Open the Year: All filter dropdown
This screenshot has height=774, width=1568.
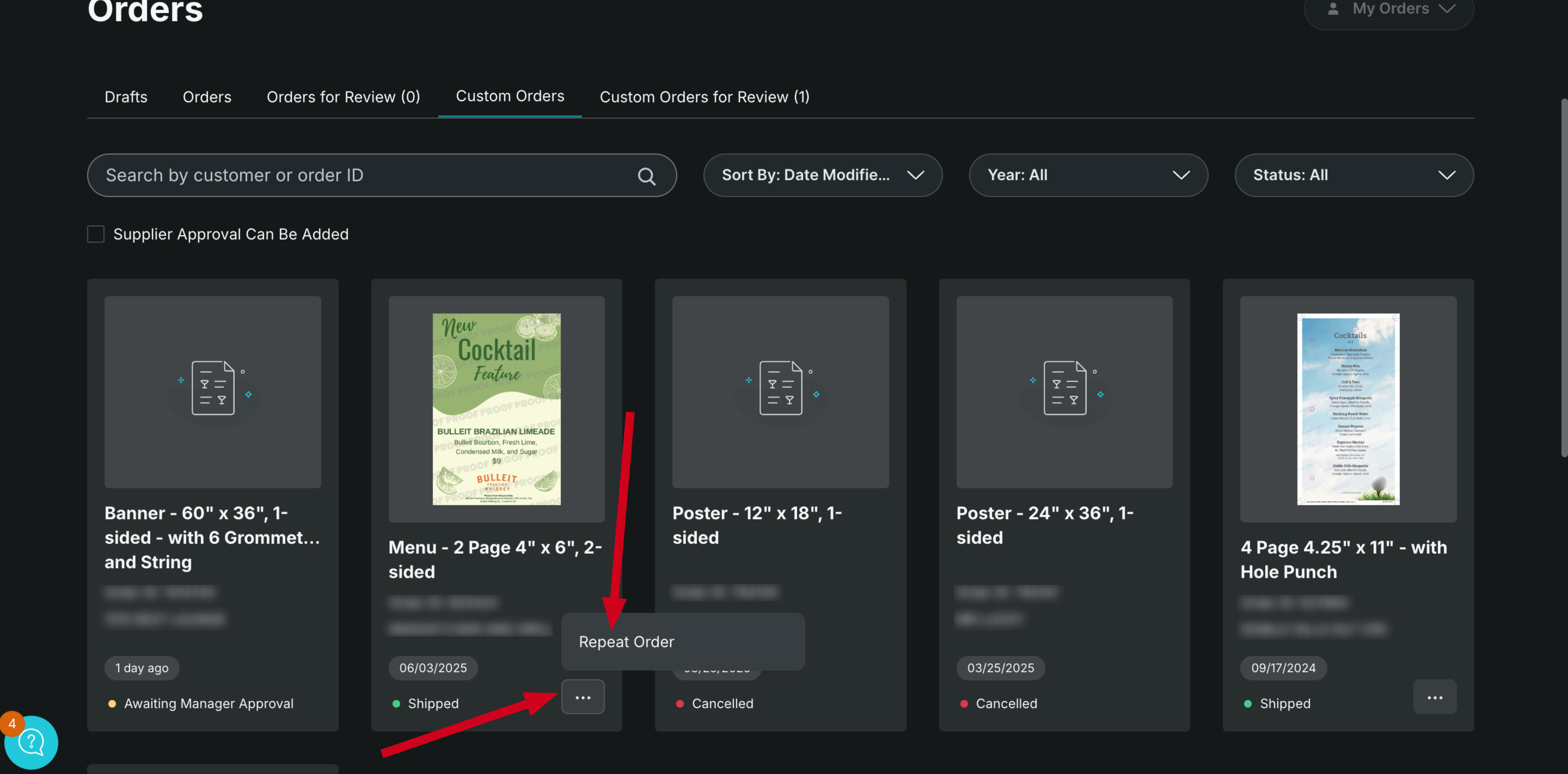click(x=1088, y=175)
